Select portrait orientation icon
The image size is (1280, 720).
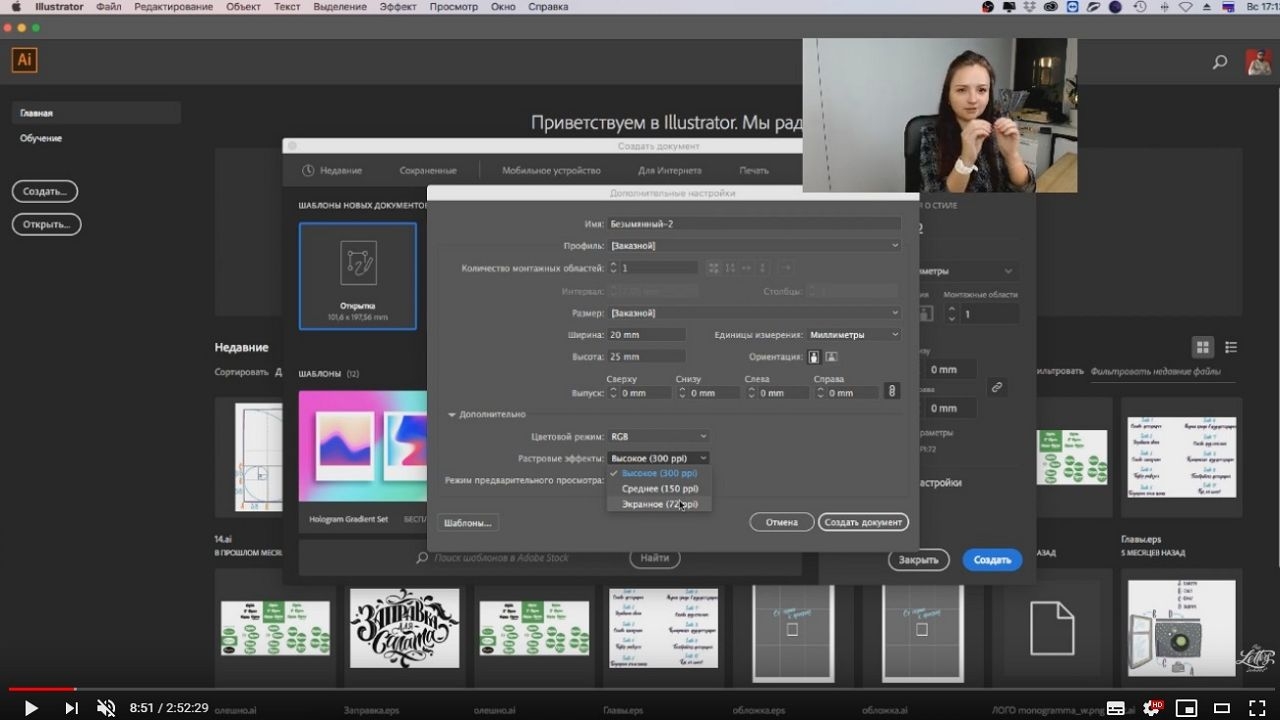(x=813, y=357)
